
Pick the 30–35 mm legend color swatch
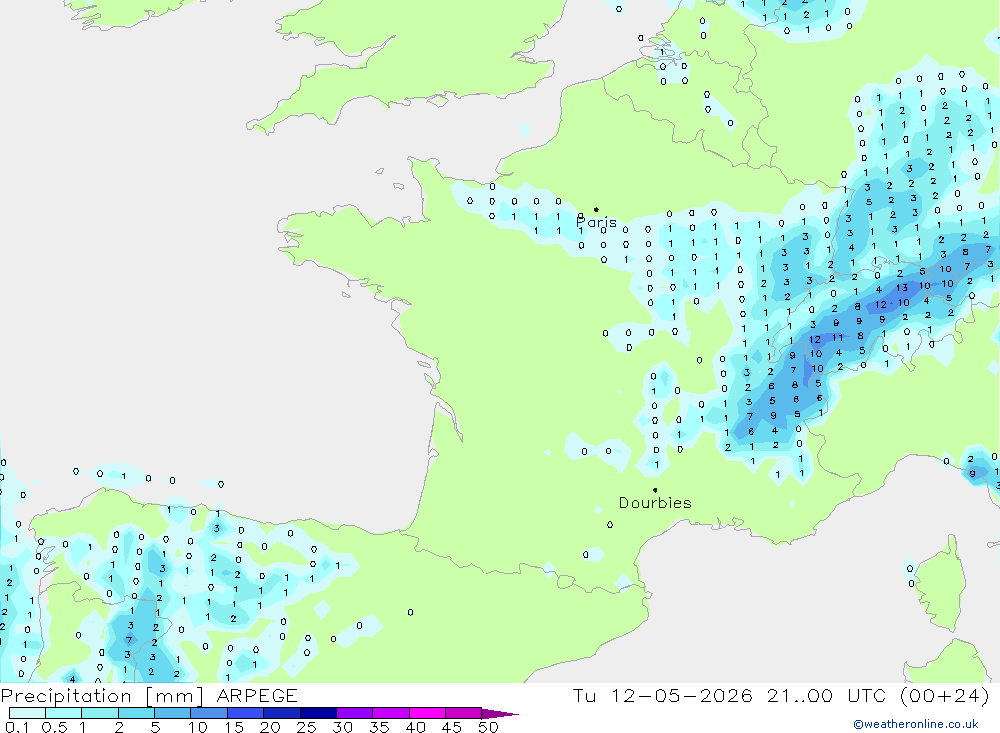tap(355, 713)
